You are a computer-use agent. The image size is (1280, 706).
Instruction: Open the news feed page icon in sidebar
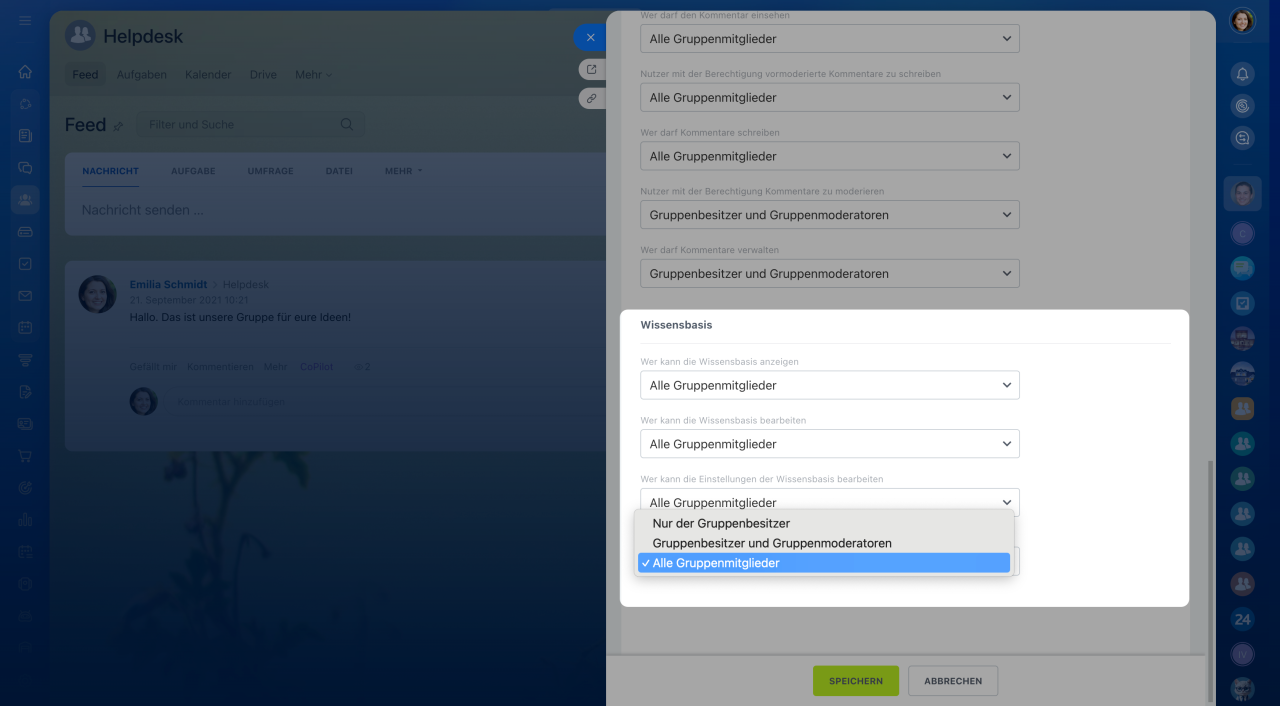(x=25, y=136)
